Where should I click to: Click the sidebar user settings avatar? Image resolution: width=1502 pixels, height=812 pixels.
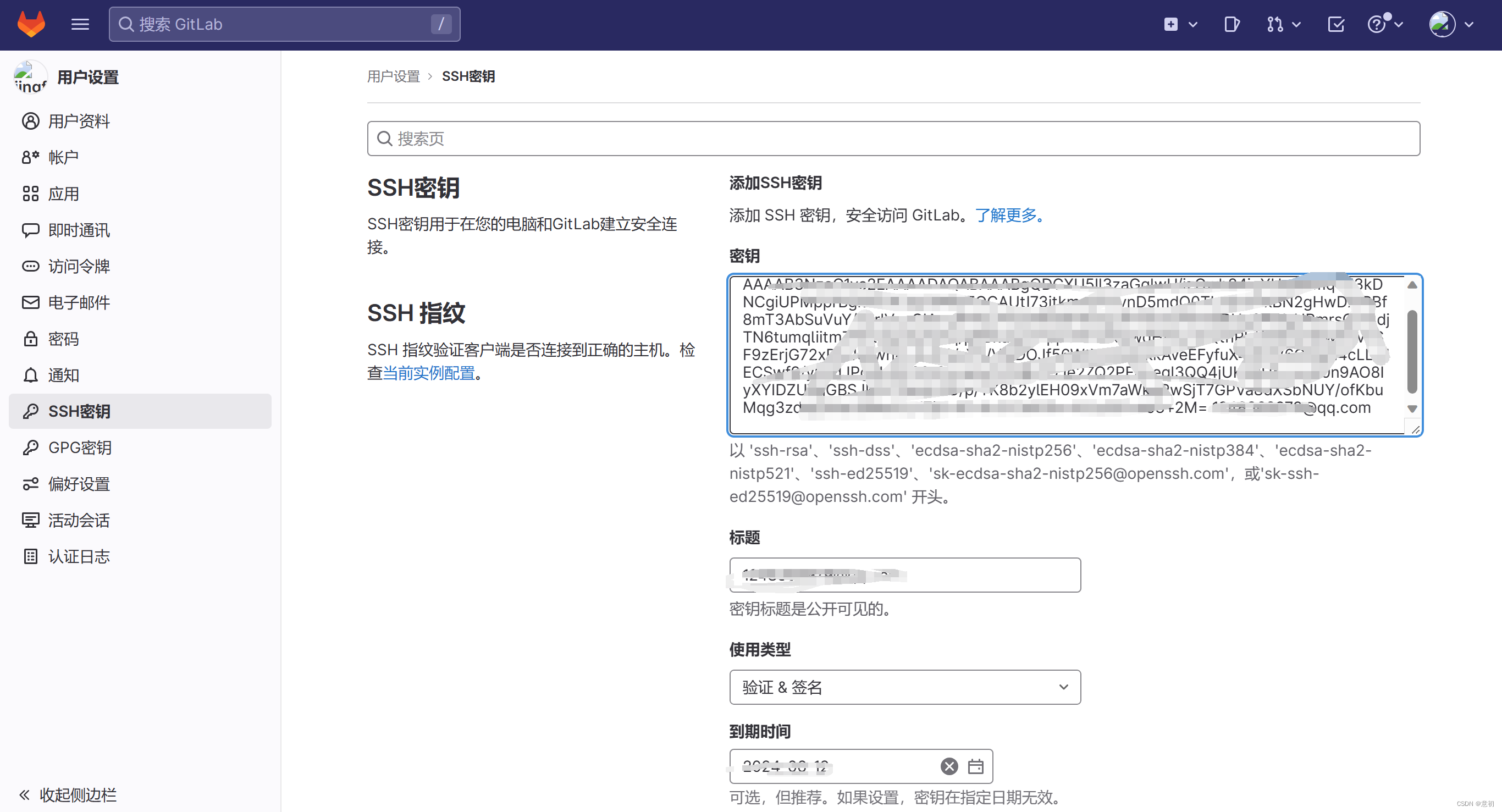(x=30, y=77)
